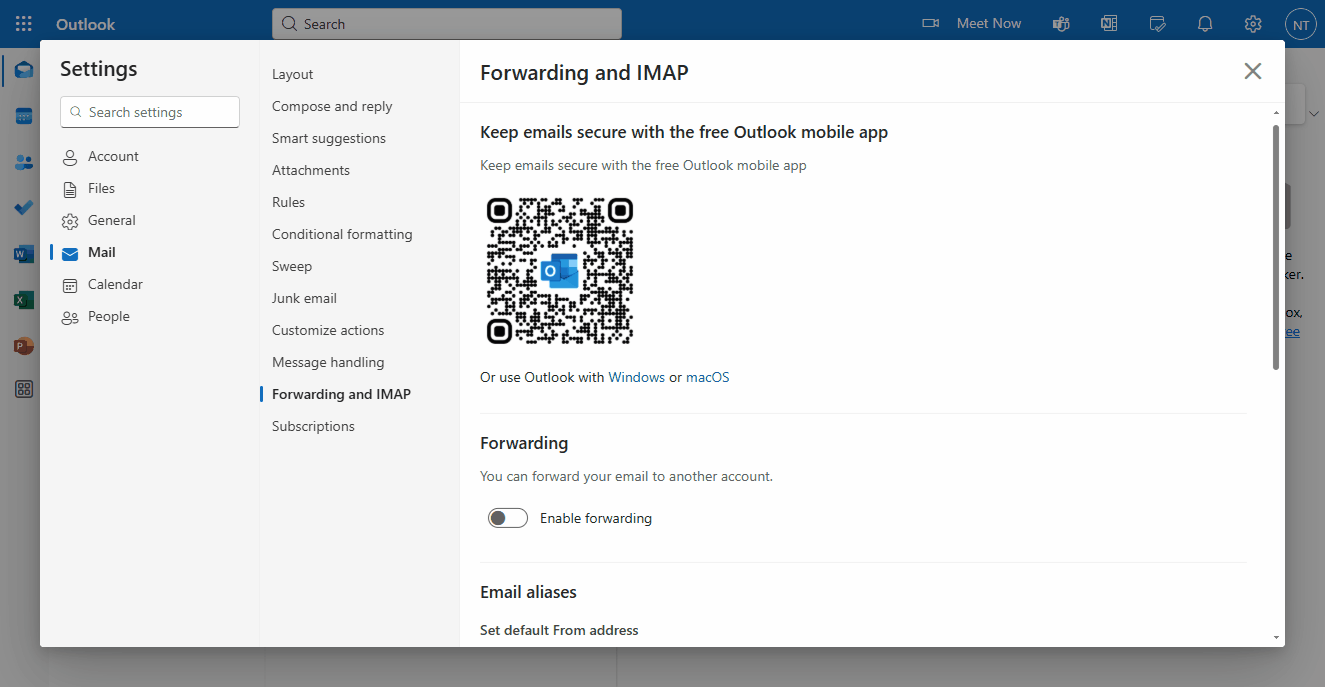Viewport: 1325px width, 687px height.
Task: Open Customize actions settings
Action: (x=328, y=330)
